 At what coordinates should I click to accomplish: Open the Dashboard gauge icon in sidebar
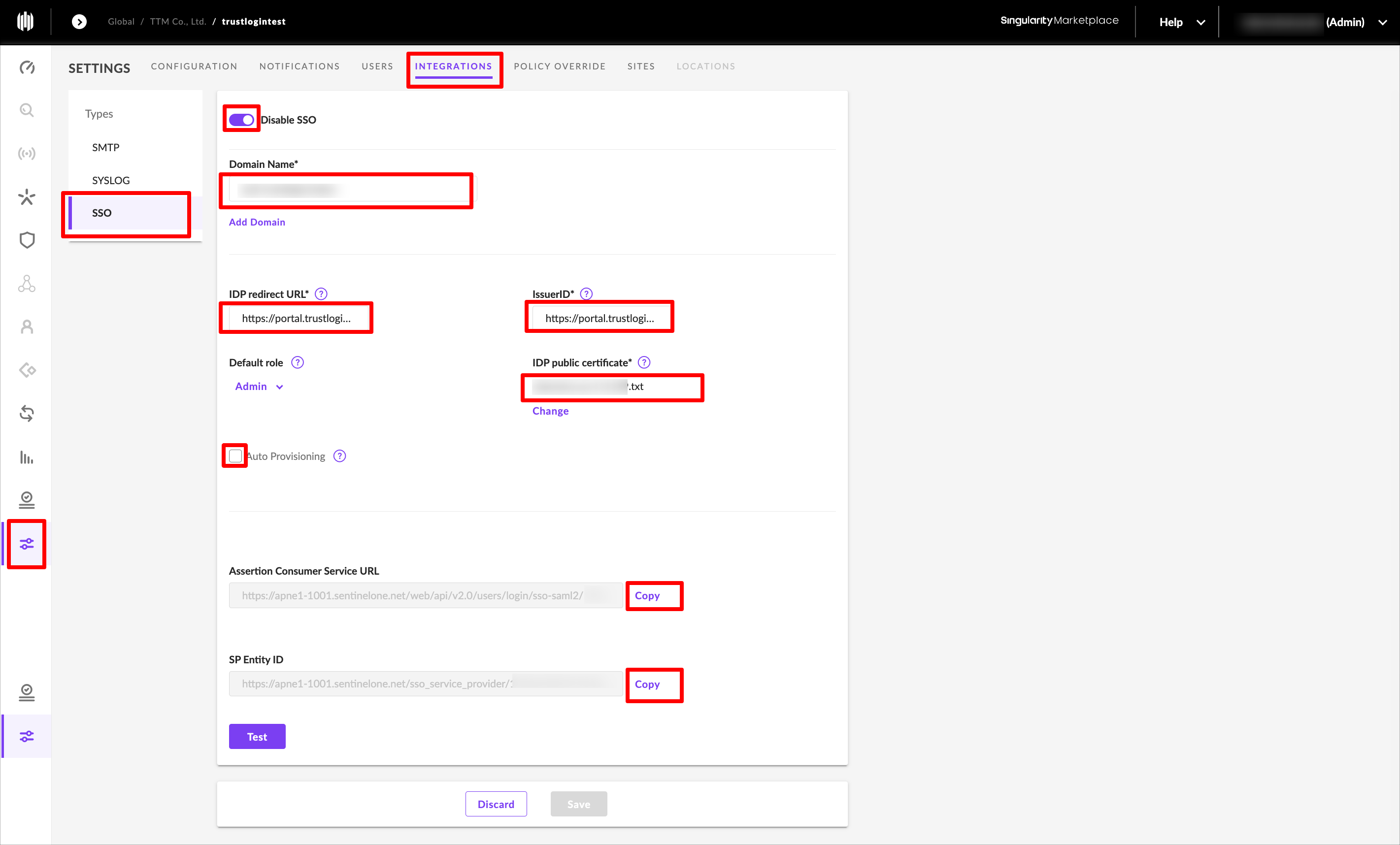(27, 67)
